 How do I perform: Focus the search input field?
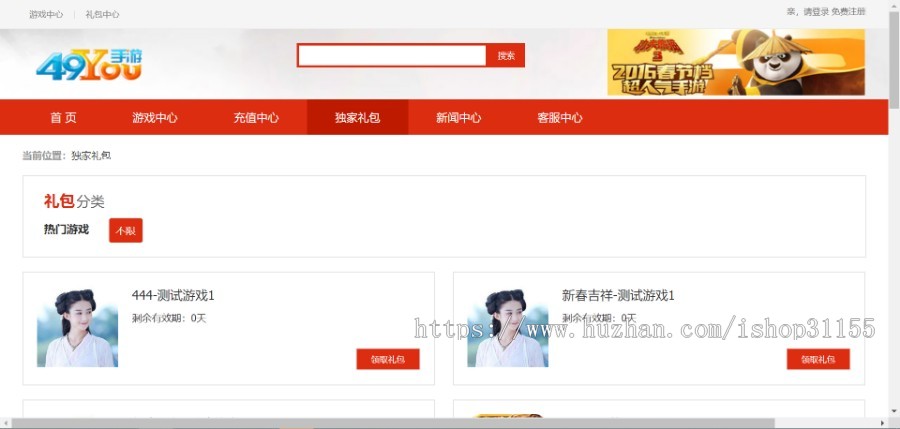(x=391, y=56)
